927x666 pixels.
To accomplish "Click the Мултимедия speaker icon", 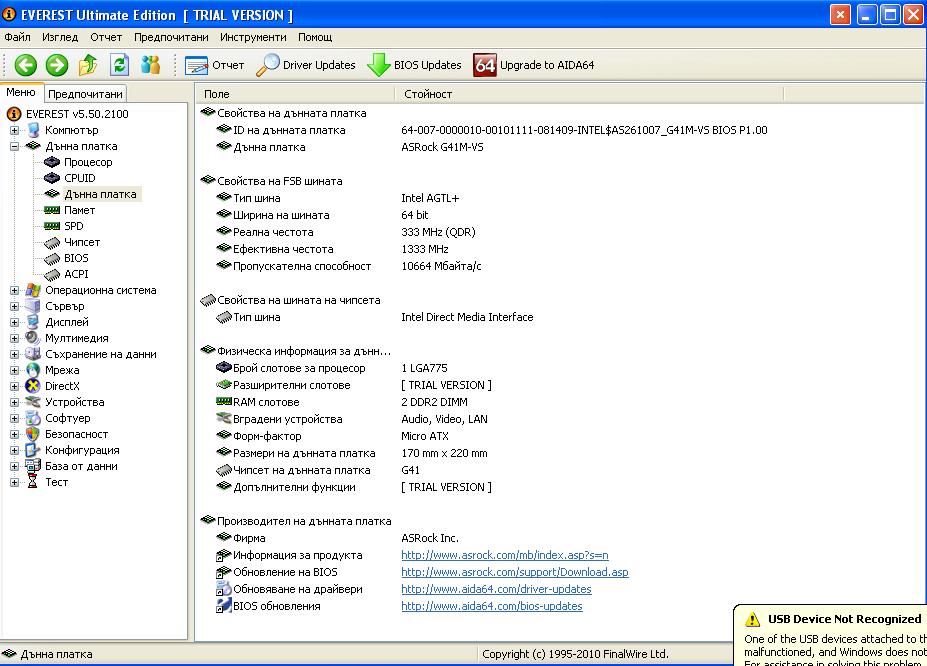I will pyautogui.click(x=33, y=338).
